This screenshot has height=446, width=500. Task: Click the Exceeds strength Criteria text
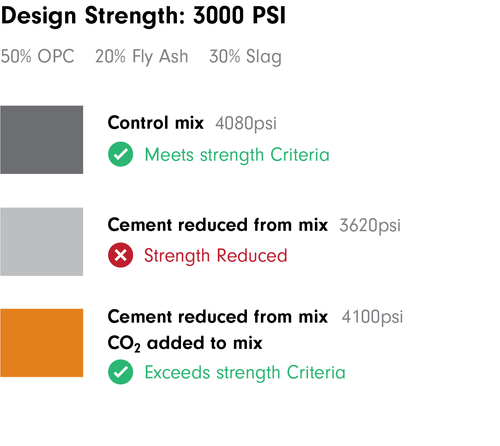click(245, 372)
